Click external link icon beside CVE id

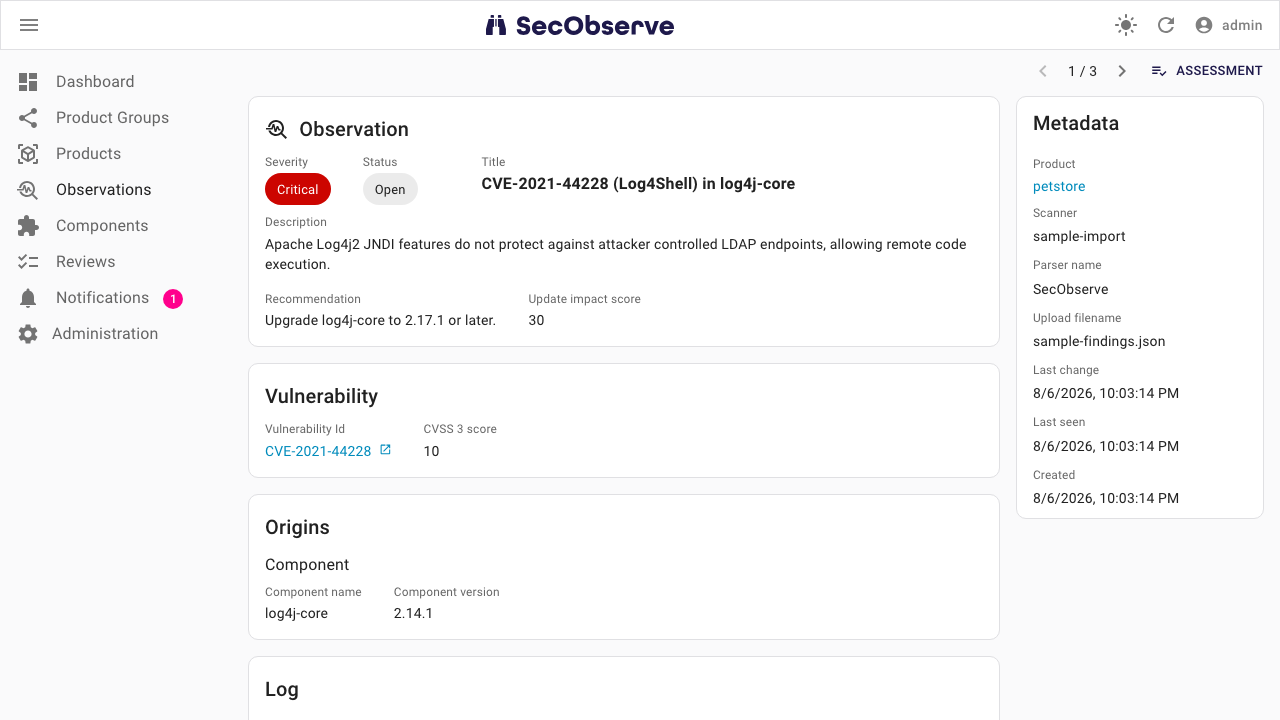point(386,450)
